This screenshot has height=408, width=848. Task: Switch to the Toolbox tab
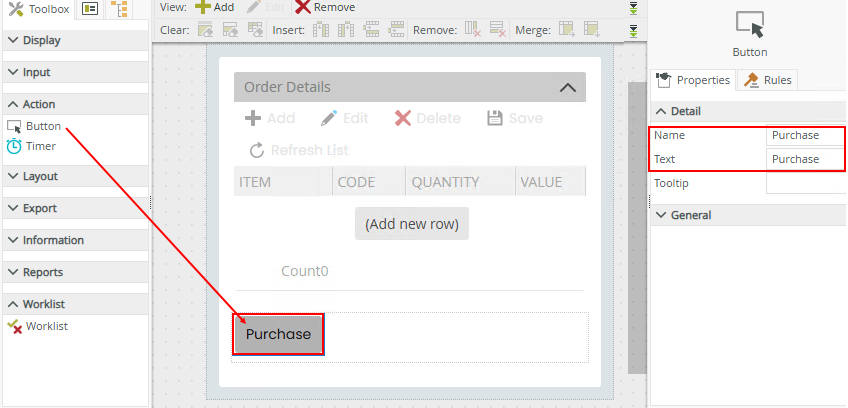[39, 9]
